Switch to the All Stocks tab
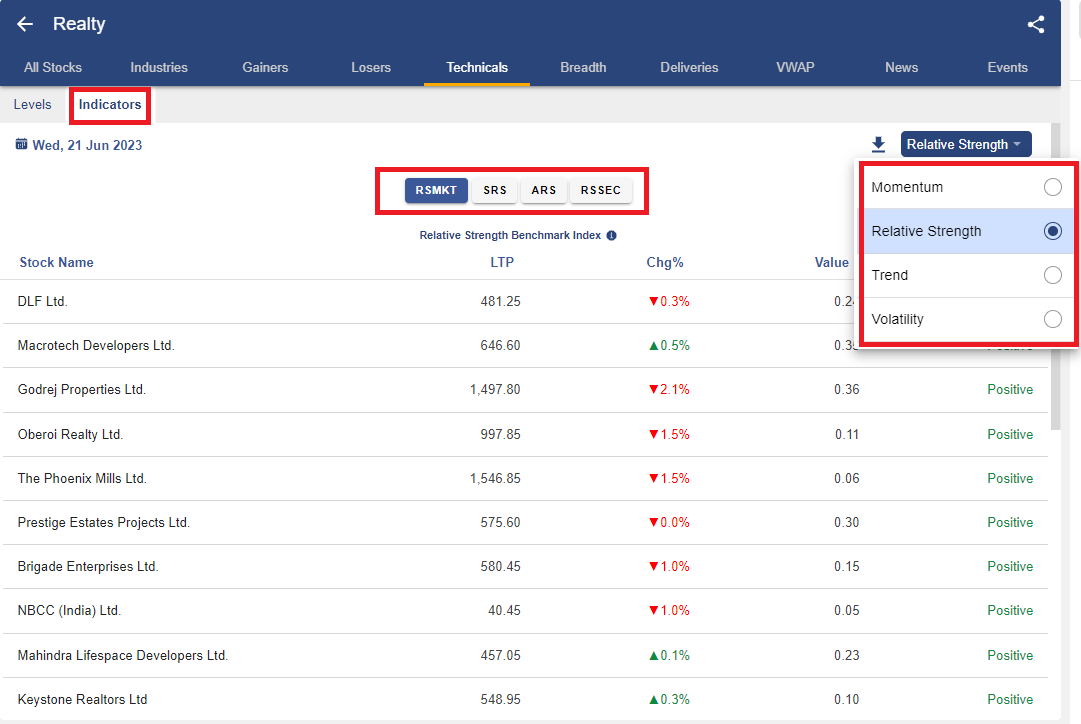Viewport: 1081px width, 724px height. click(x=53, y=68)
